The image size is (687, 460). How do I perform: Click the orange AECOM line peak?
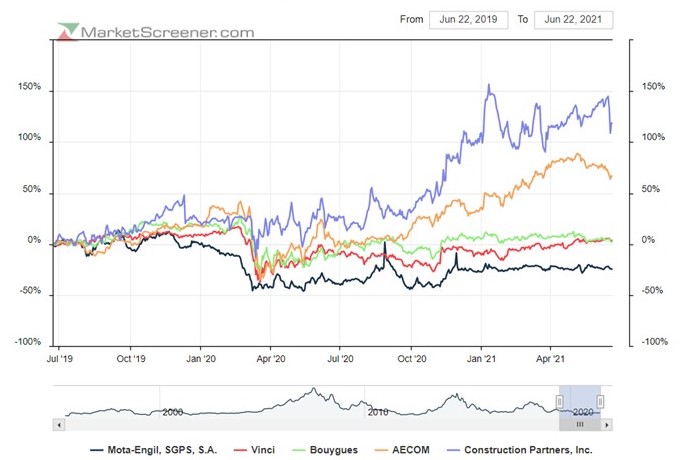(577, 154)
